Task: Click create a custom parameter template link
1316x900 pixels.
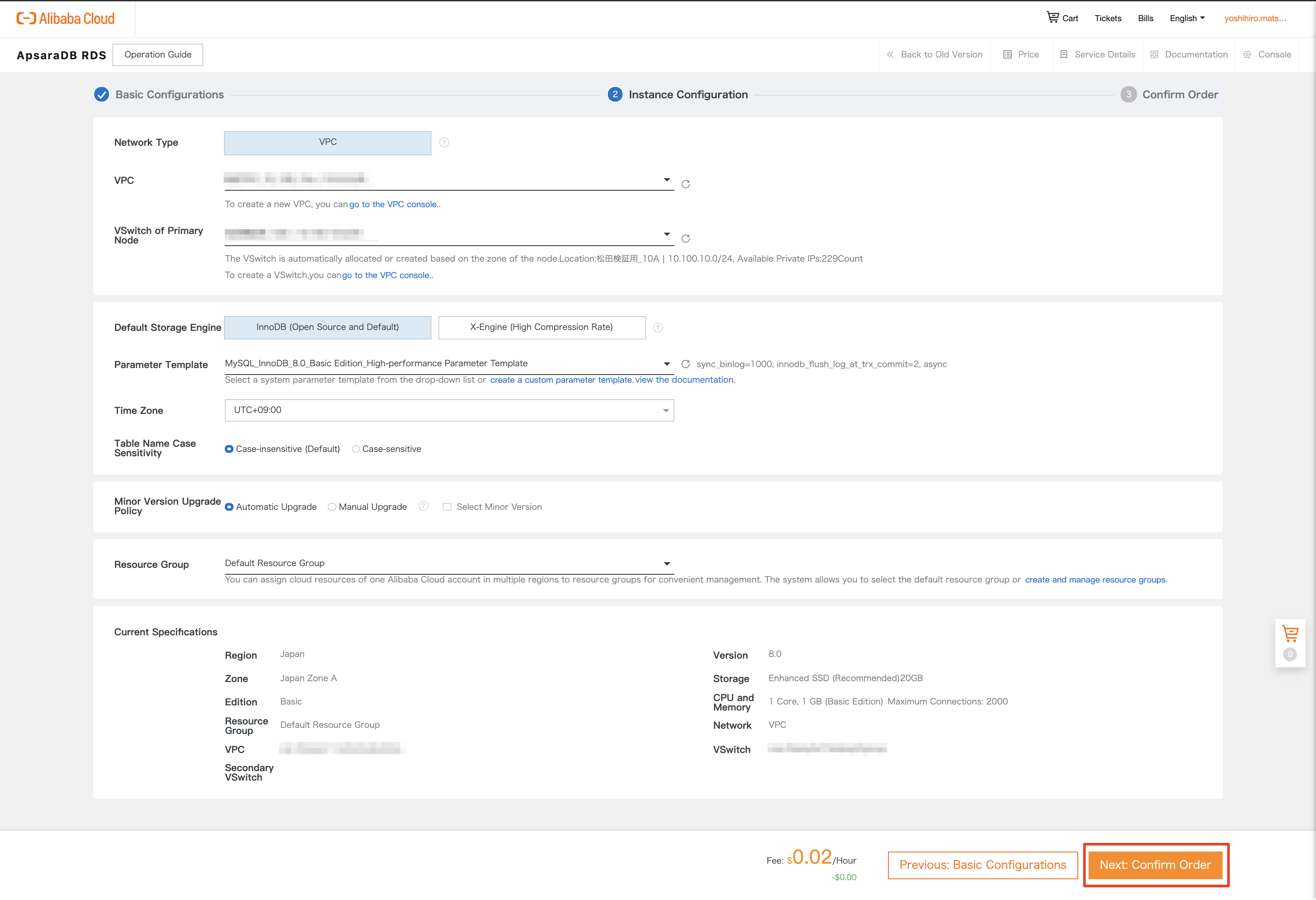Action: 561,380
